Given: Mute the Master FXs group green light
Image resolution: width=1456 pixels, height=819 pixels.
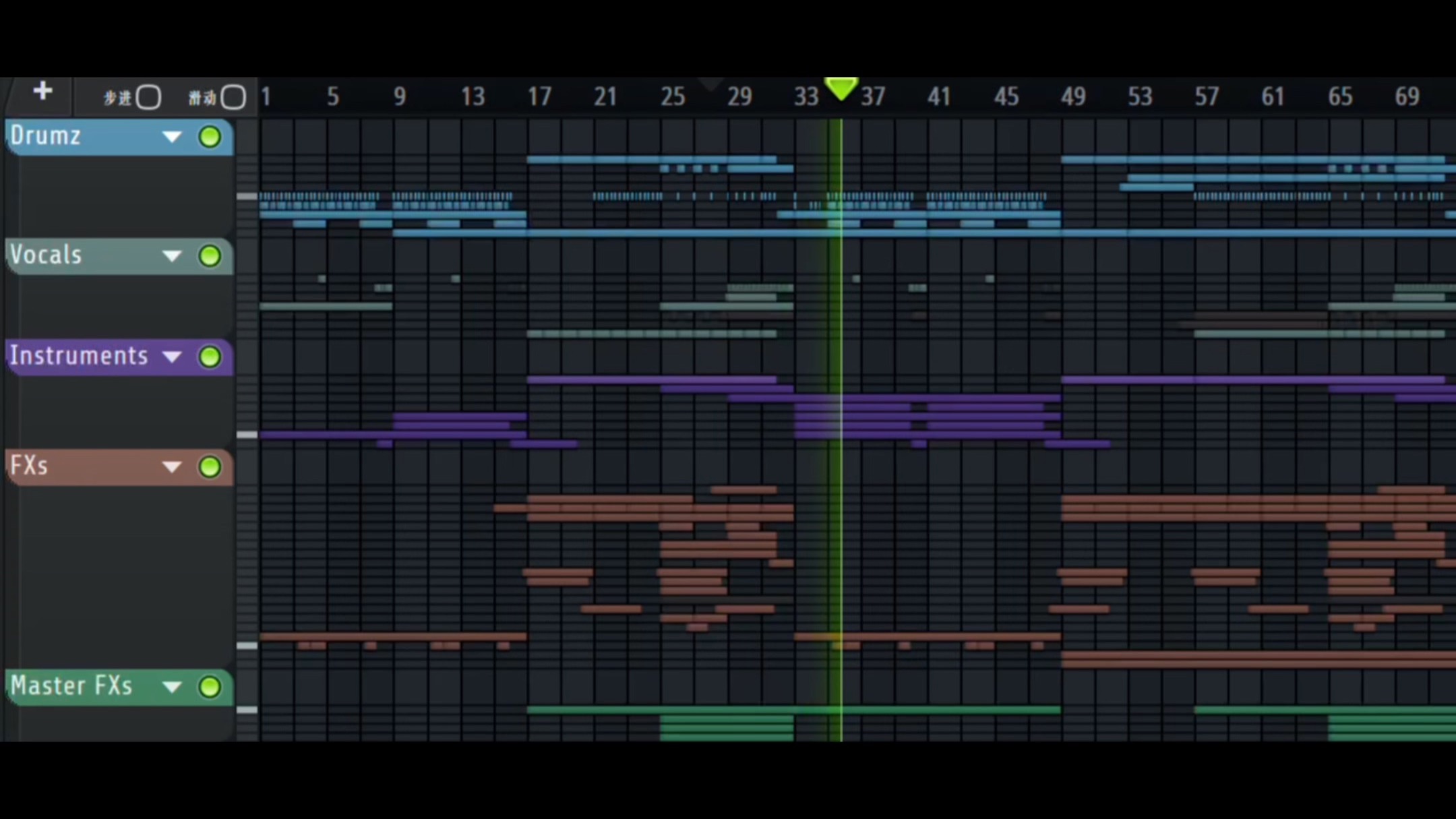Looking at the screenshot, I should [x=210, y=687].
